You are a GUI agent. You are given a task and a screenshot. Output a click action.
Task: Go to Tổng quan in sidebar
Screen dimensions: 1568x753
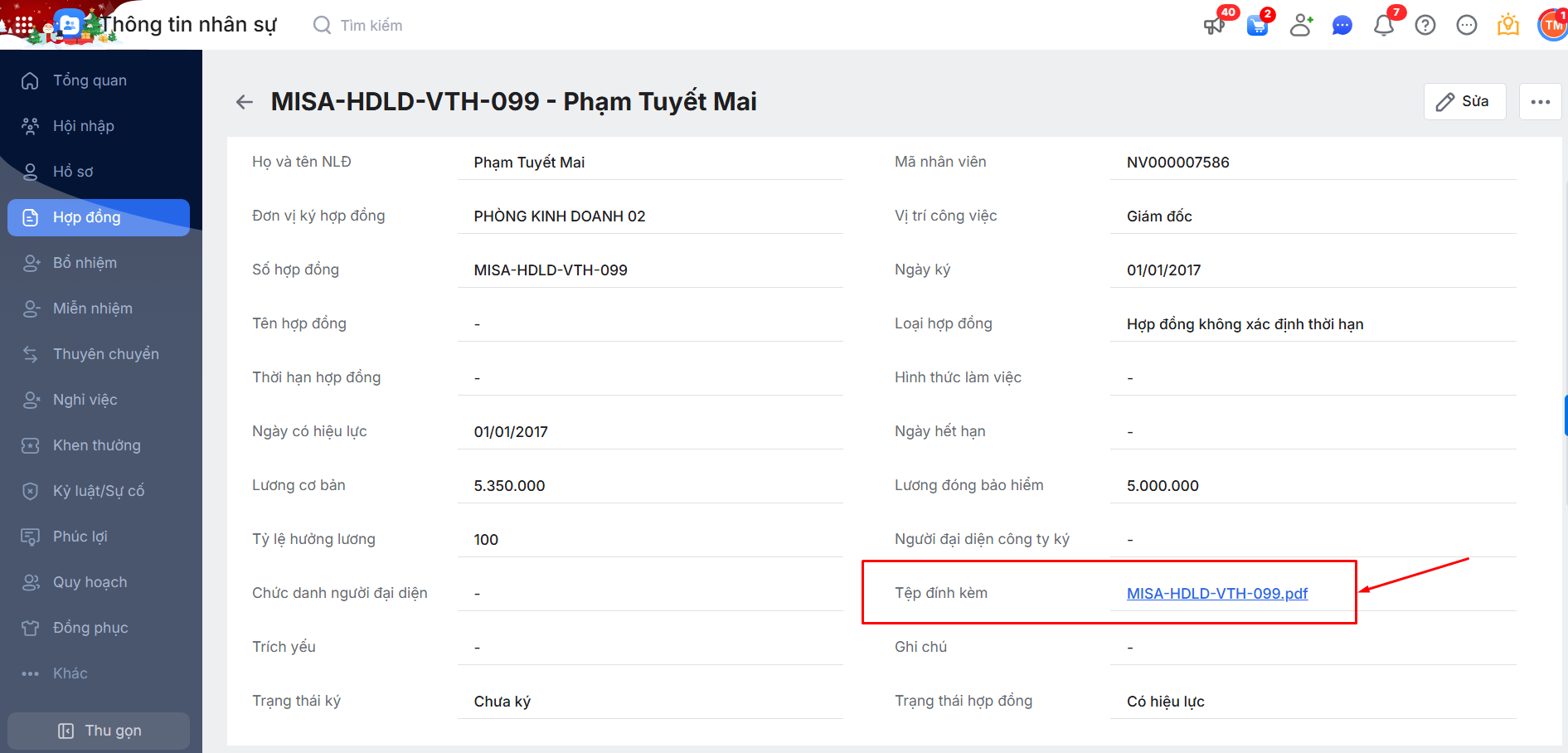90,80
